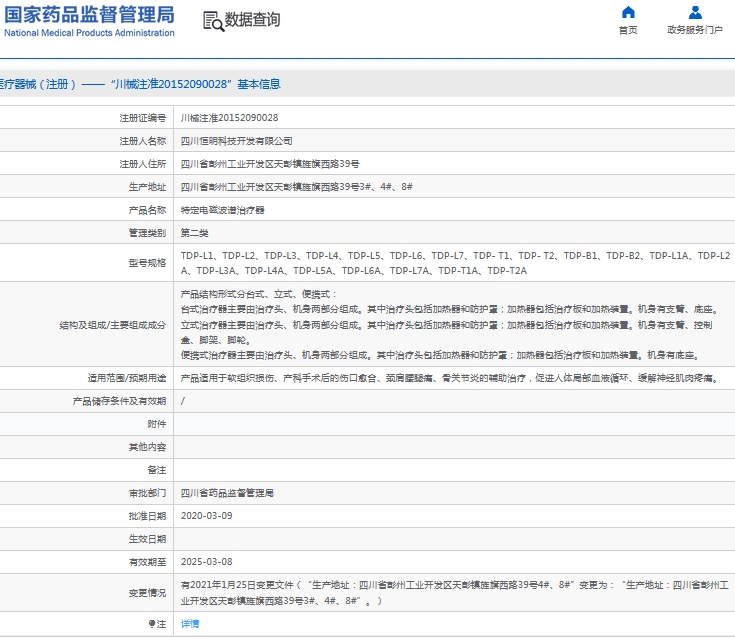Click the 结构及组成/主要组成成分 label
The width and height of the screenshot is (735, 639).
(x=112, y=325)
